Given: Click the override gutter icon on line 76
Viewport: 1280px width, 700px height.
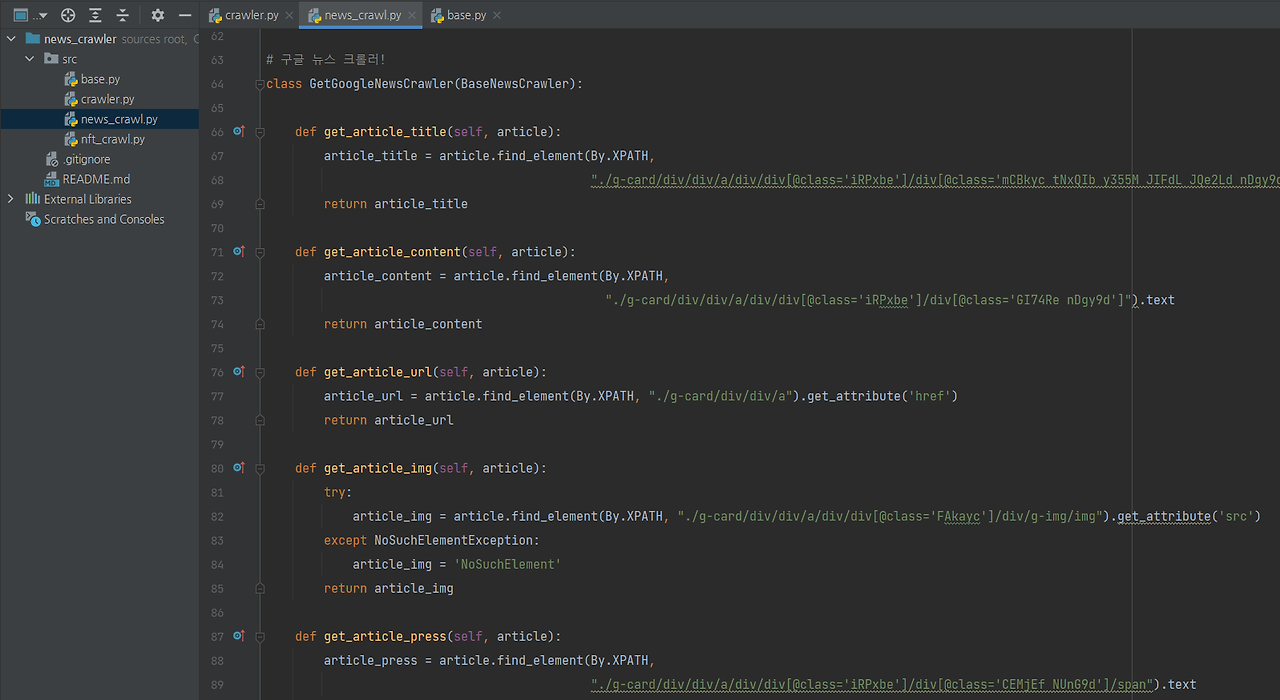Looking at the screenshot, I should point(239,371).
